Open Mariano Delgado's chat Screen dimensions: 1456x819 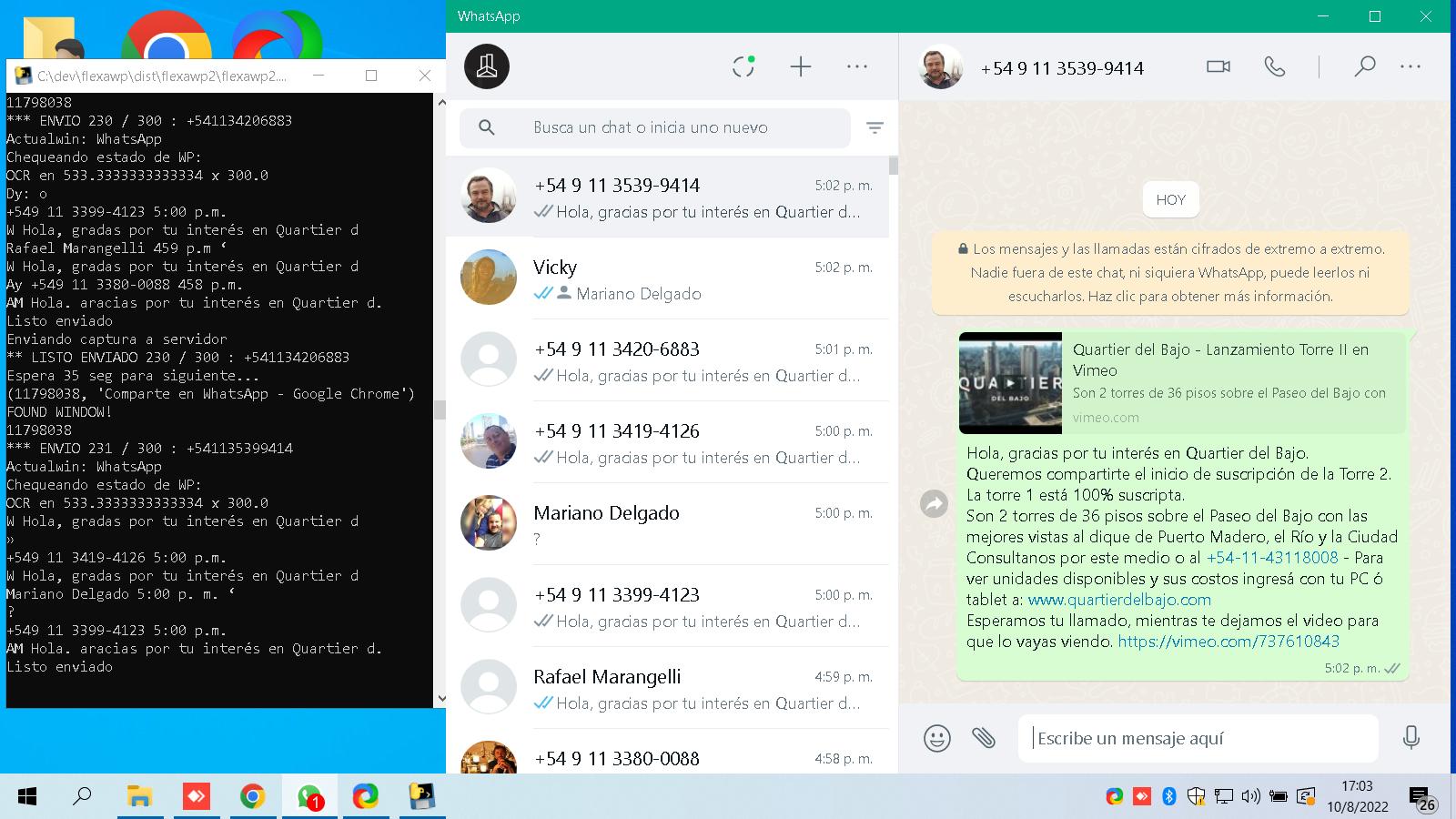coord(667,525)
